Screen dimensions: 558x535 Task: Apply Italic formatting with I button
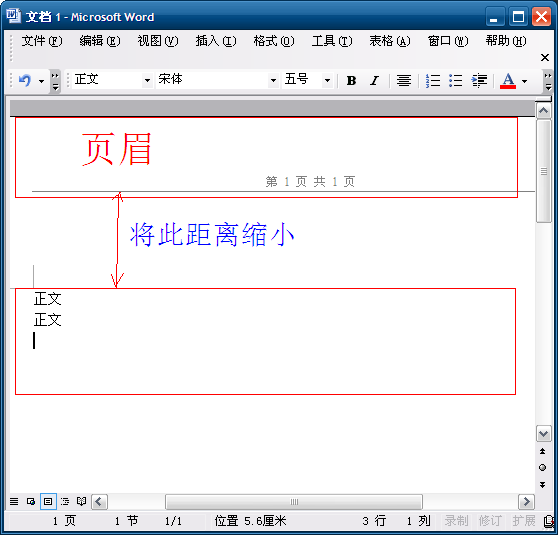pyautogui.click(x=374, y=81)
